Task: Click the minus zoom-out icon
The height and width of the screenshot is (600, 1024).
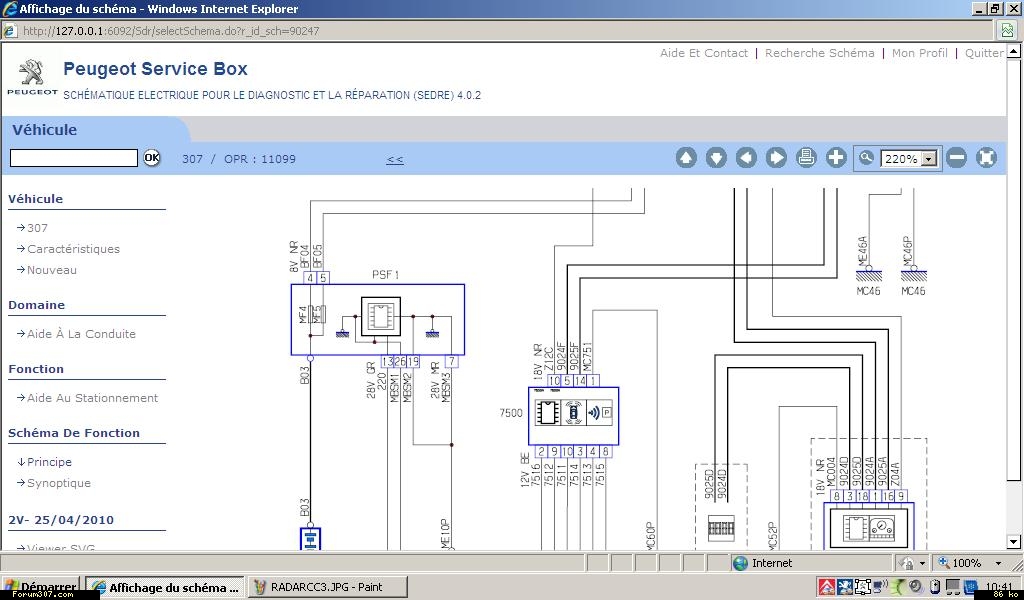Action: 957,158
